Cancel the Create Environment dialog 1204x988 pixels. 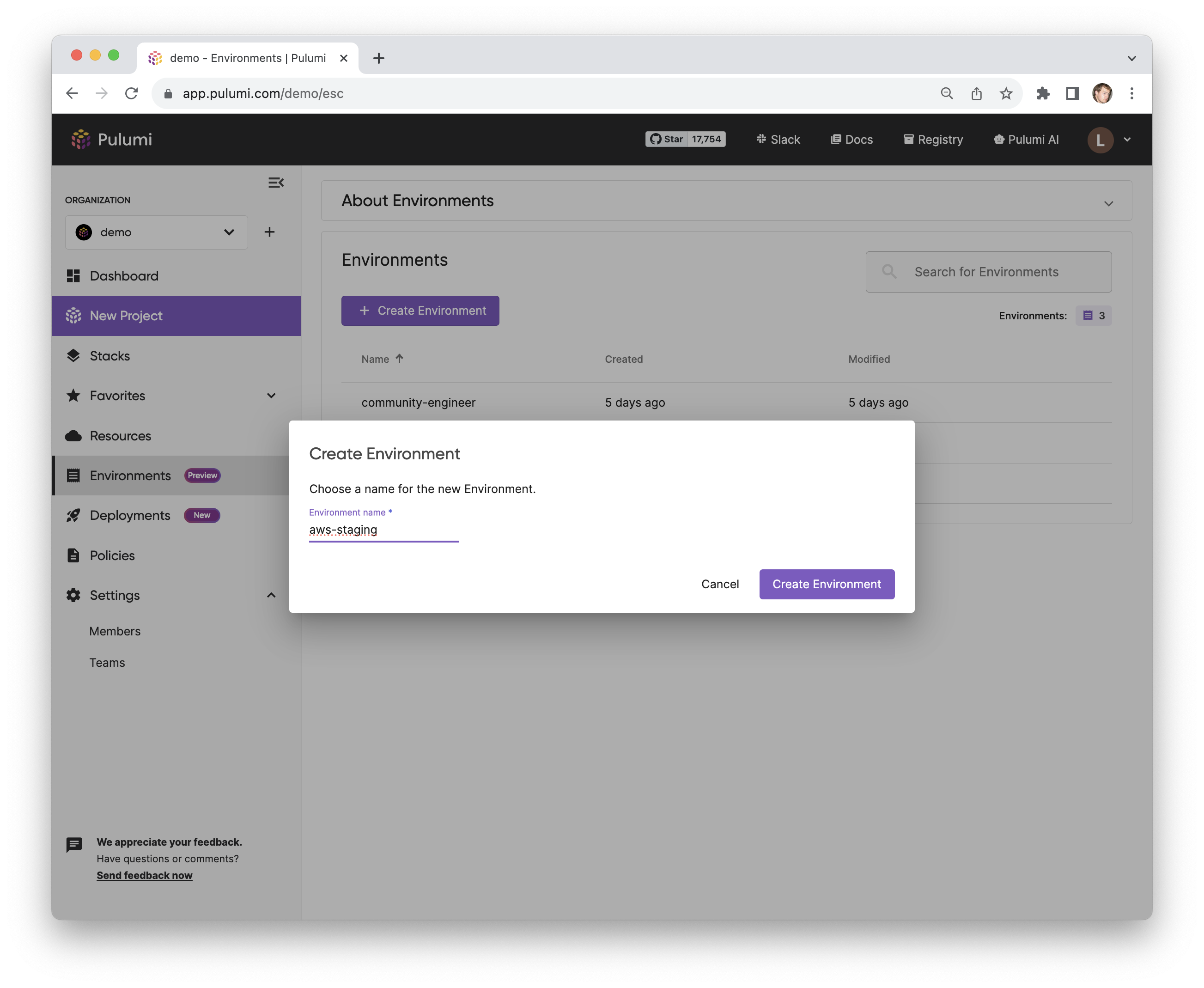click(x=720, y=584)
